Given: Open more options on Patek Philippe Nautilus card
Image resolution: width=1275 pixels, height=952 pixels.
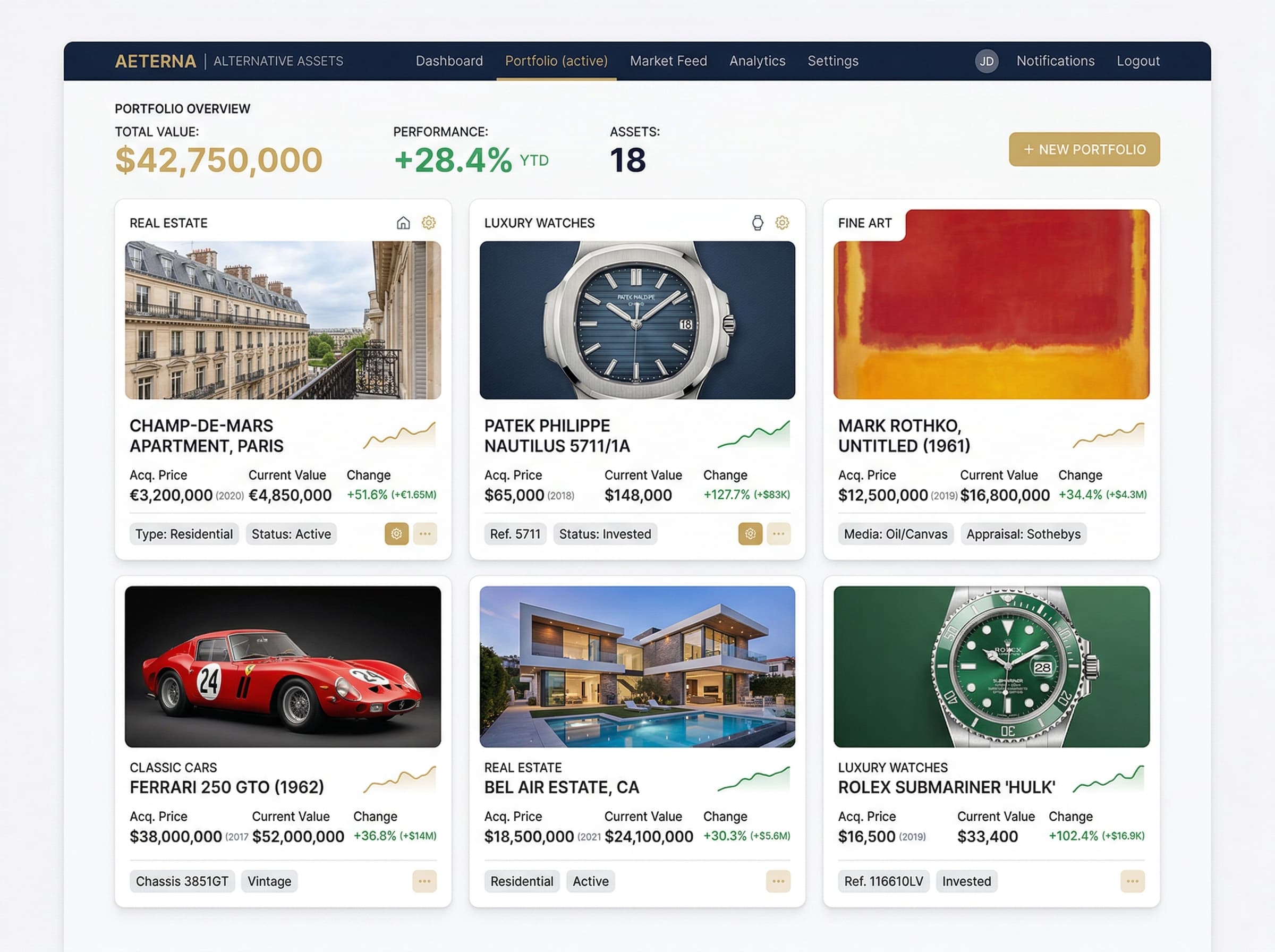Looking at the screenshot, I should point(778,533).
